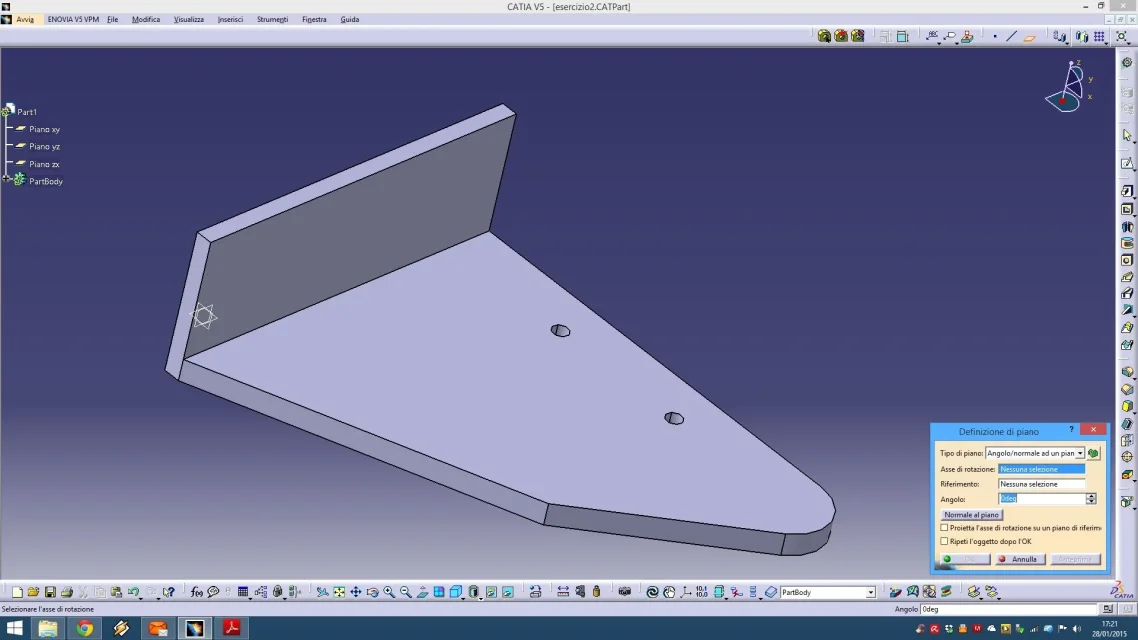Click the Open file folder icon
This screenshot has height=640, width=1138.
point(33,592)
